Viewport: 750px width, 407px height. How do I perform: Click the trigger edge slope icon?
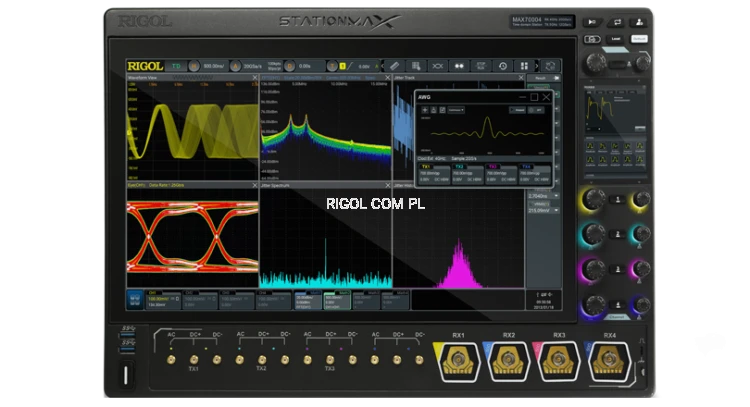[350, 66]
